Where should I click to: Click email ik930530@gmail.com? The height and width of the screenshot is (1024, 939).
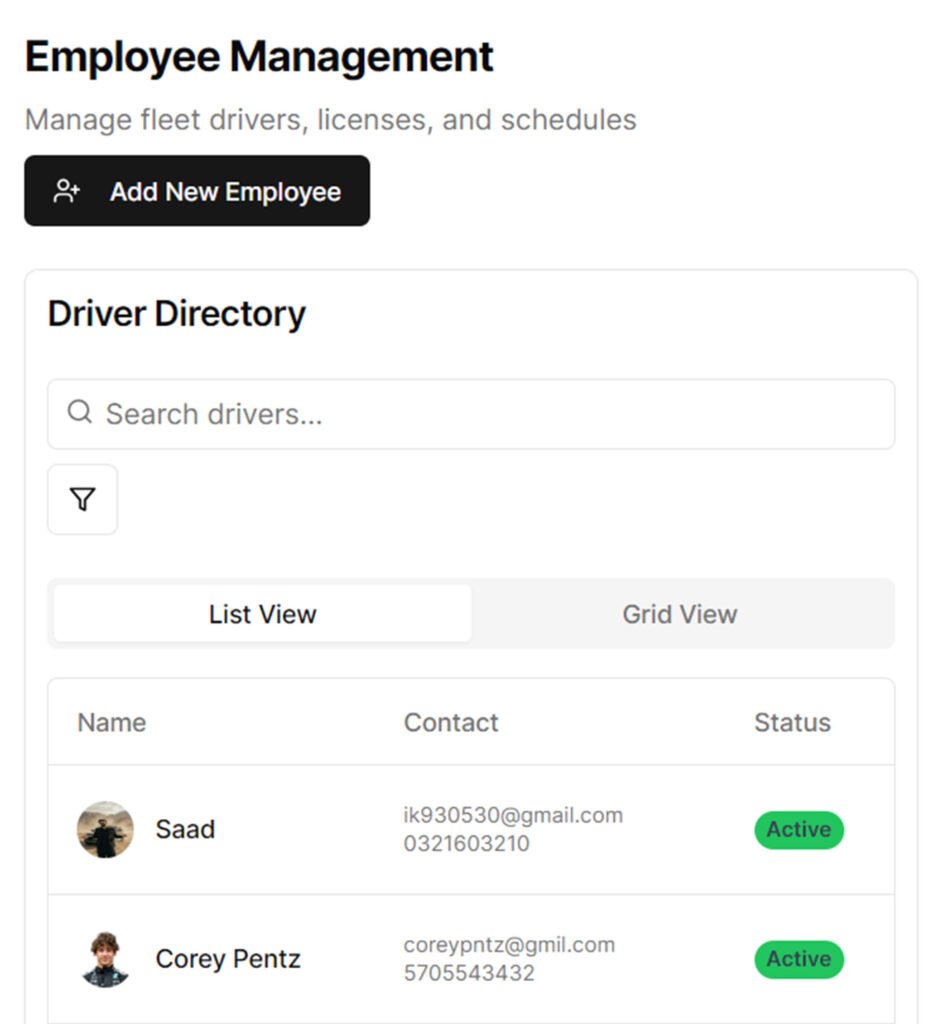pos(513,815)
